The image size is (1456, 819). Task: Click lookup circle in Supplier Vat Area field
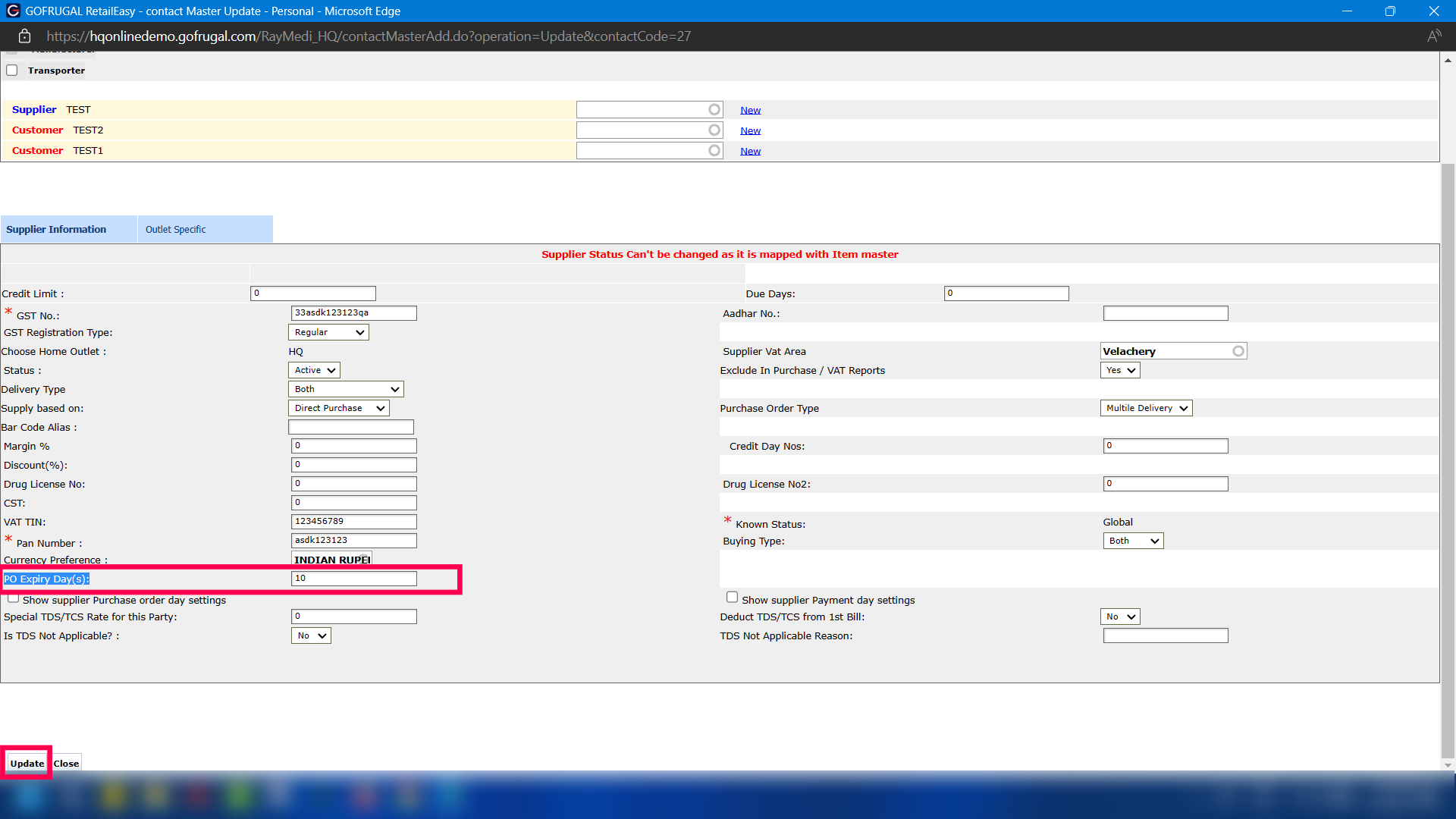point(1238,351)
